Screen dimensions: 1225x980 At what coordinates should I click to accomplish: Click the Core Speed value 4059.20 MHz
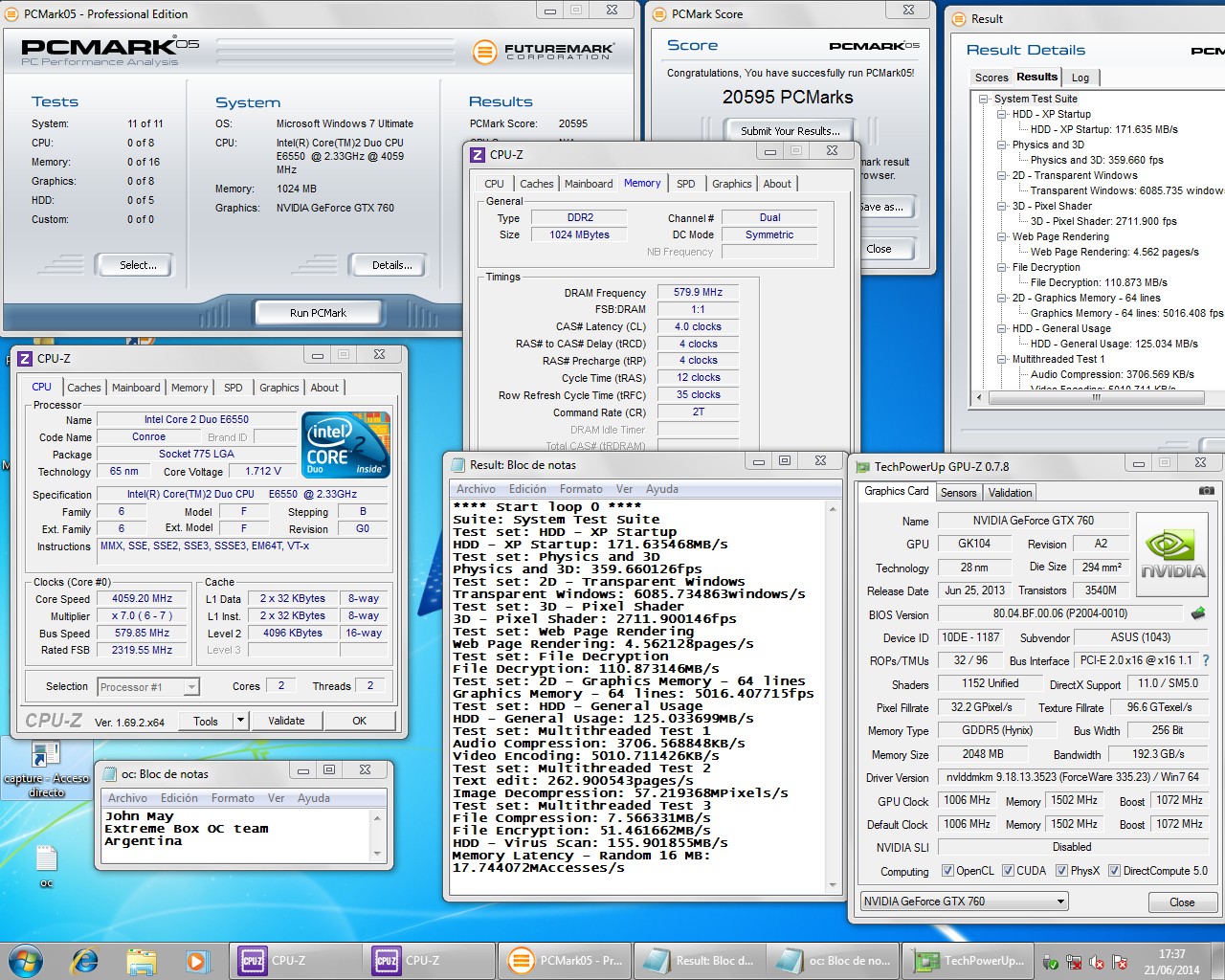coord(142,598)
